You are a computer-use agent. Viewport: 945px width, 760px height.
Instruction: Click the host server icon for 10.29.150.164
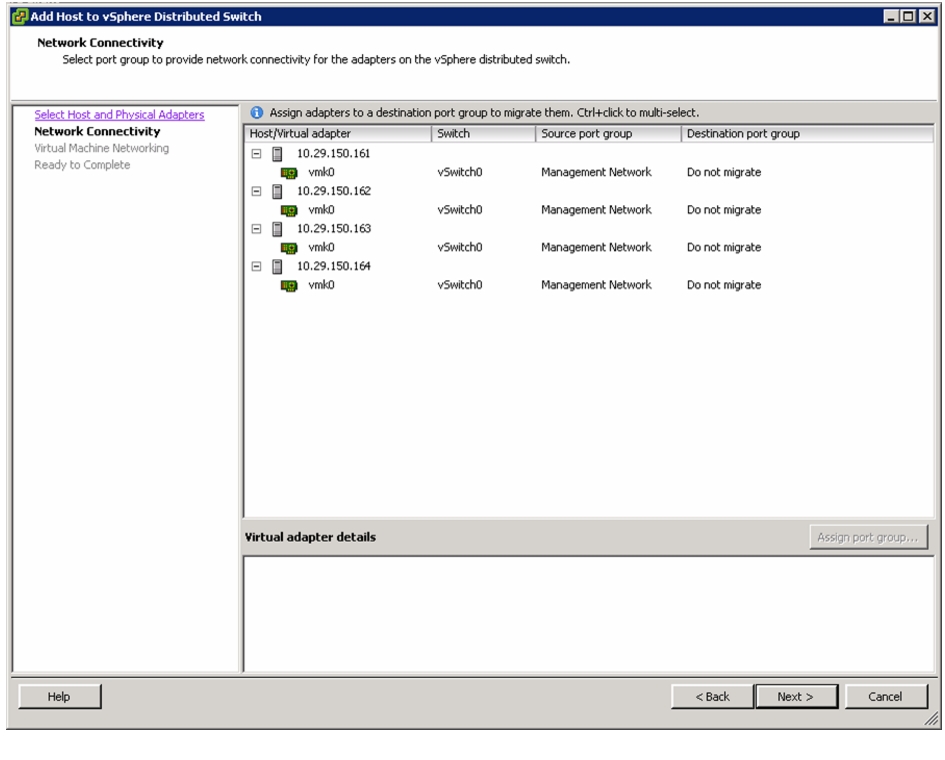tap(277, 266)
